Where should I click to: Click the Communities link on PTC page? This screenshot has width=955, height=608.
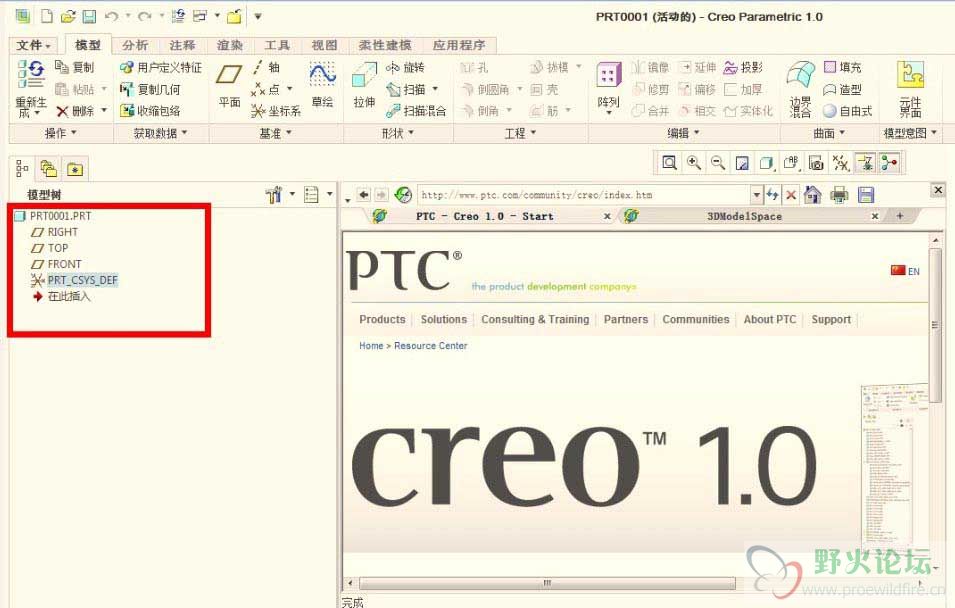click(696, 319)
